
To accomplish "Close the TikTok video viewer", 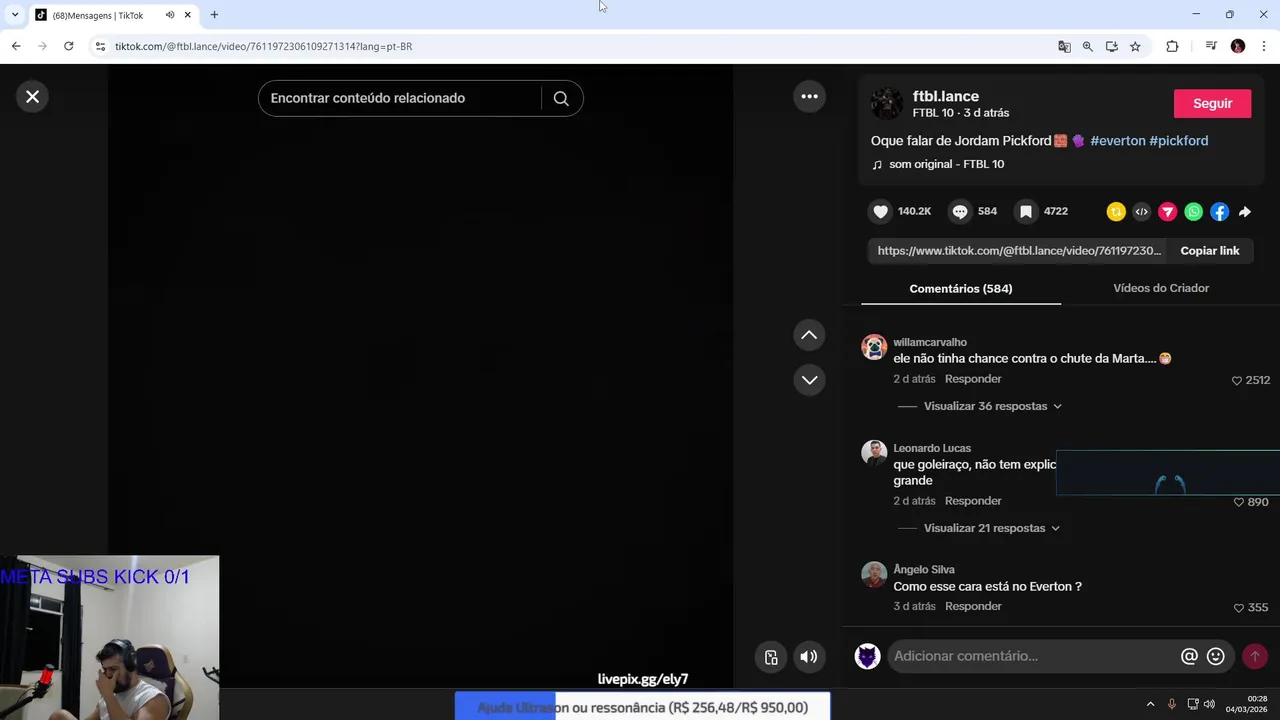I will coord(32,97).
